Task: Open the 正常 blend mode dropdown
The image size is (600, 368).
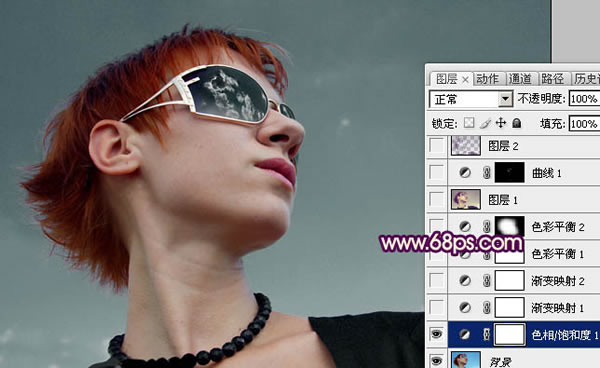Action: point(471,99)
